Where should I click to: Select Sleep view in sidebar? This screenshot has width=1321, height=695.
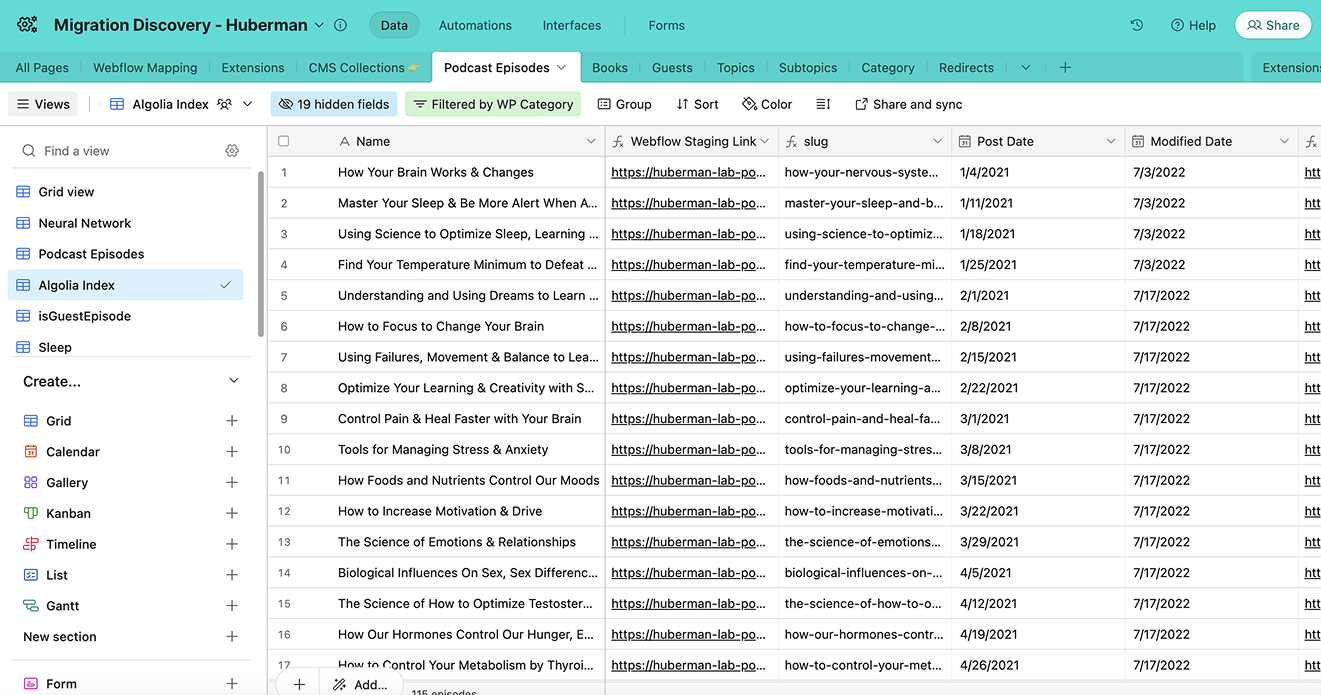(x=126, y=347)
